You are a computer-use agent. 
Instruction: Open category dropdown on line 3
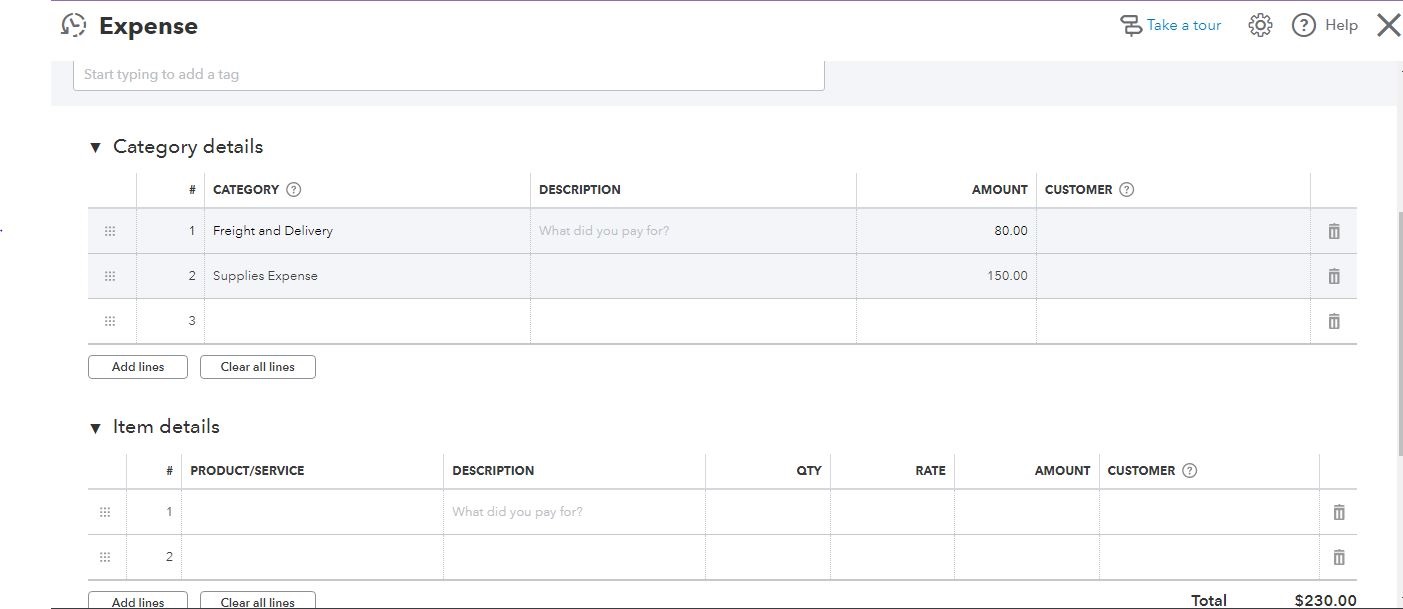point(367,321)
